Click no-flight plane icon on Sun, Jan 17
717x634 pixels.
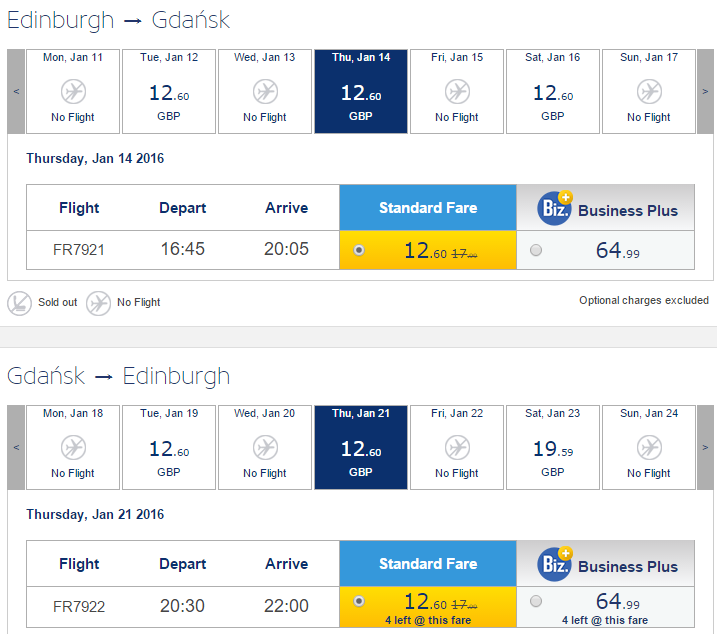649,92
